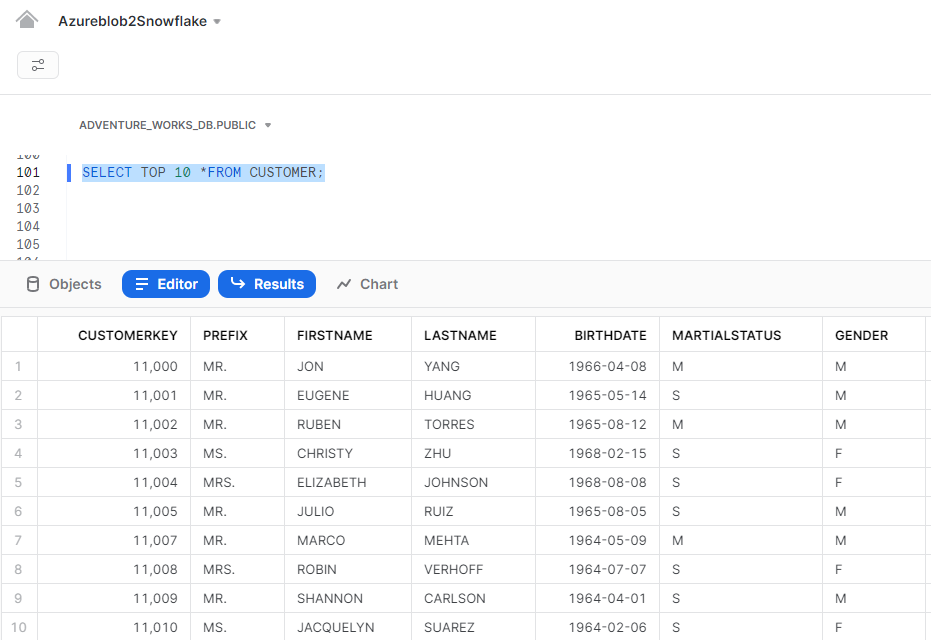Select the CHRISTY first name cell
This screenshot has height=640, width=931.
click(x=348, y=454)
